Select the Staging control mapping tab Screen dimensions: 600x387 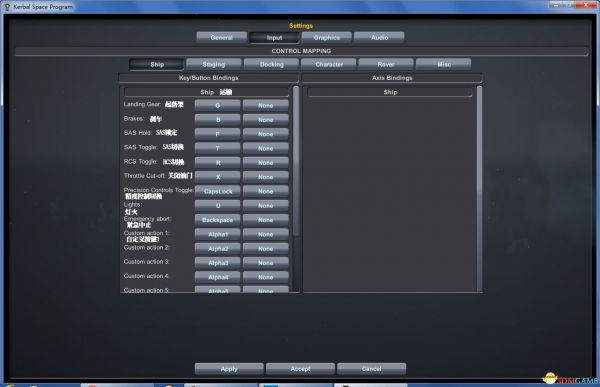tap(214, 64)
